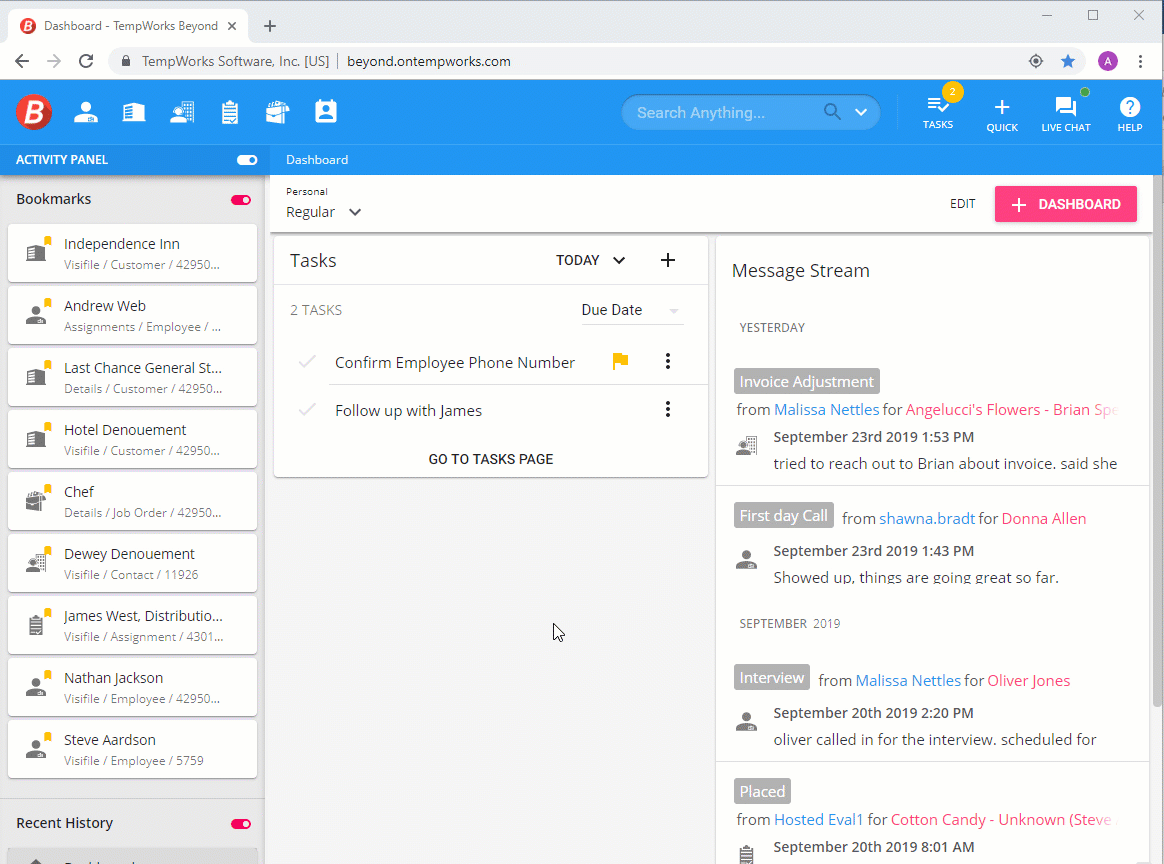Image resolution: width=1164 pixels, height=864 pixels.
Task: Open Chef job order bookmark
Action: [132, 501]
